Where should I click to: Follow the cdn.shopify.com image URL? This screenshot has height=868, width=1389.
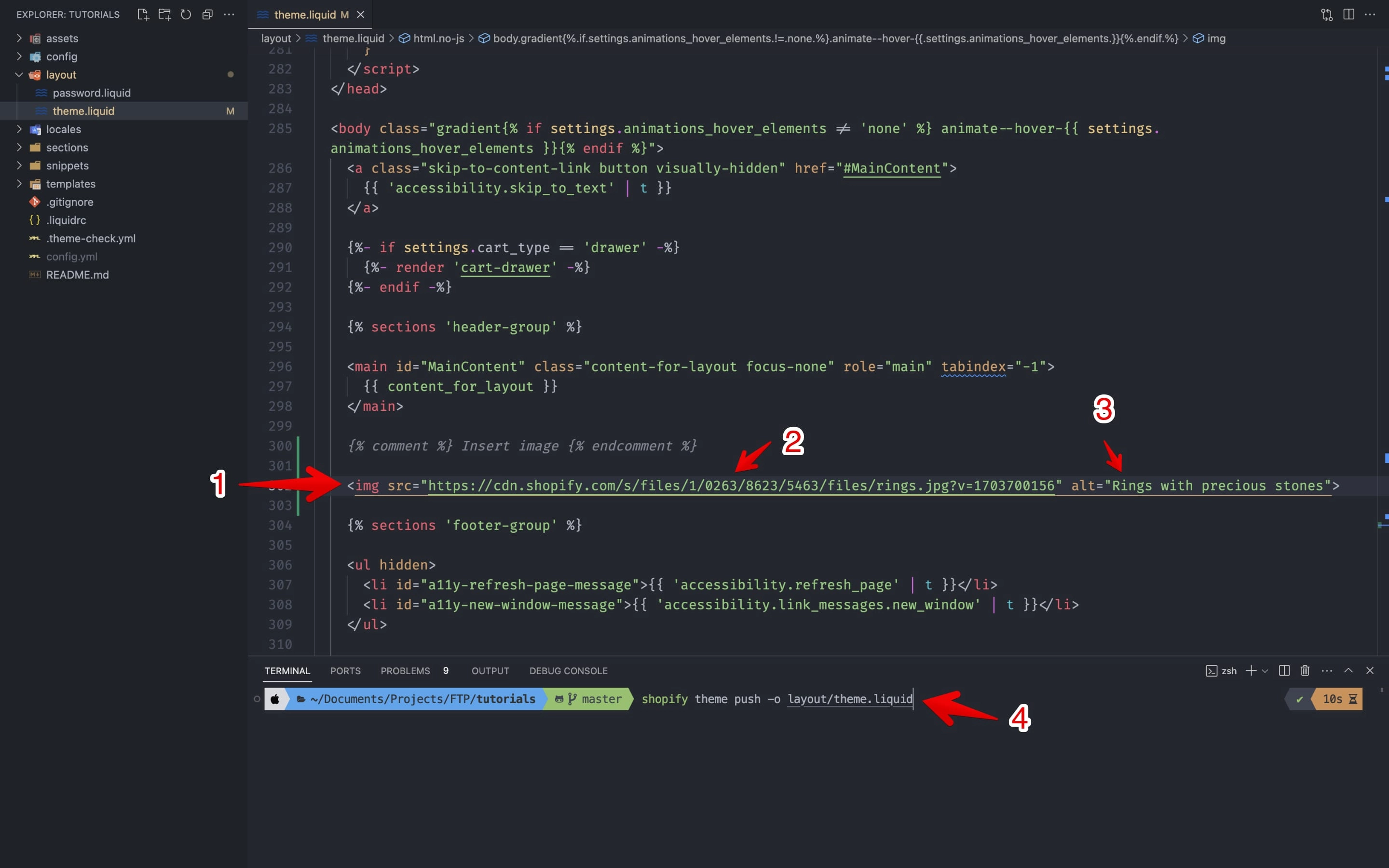(741, 486)
